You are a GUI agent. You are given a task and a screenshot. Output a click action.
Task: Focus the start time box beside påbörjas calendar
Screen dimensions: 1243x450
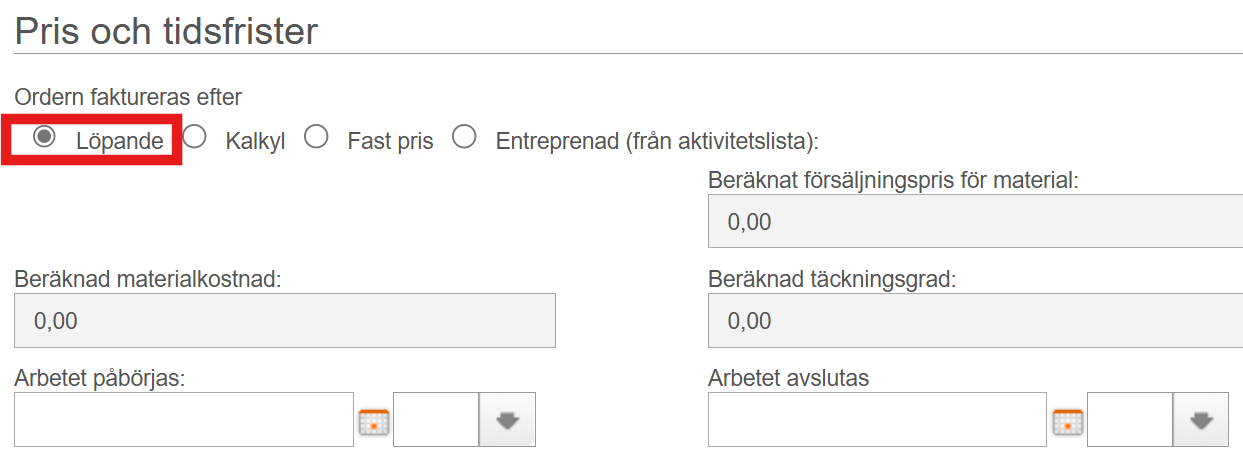(436, 420)
